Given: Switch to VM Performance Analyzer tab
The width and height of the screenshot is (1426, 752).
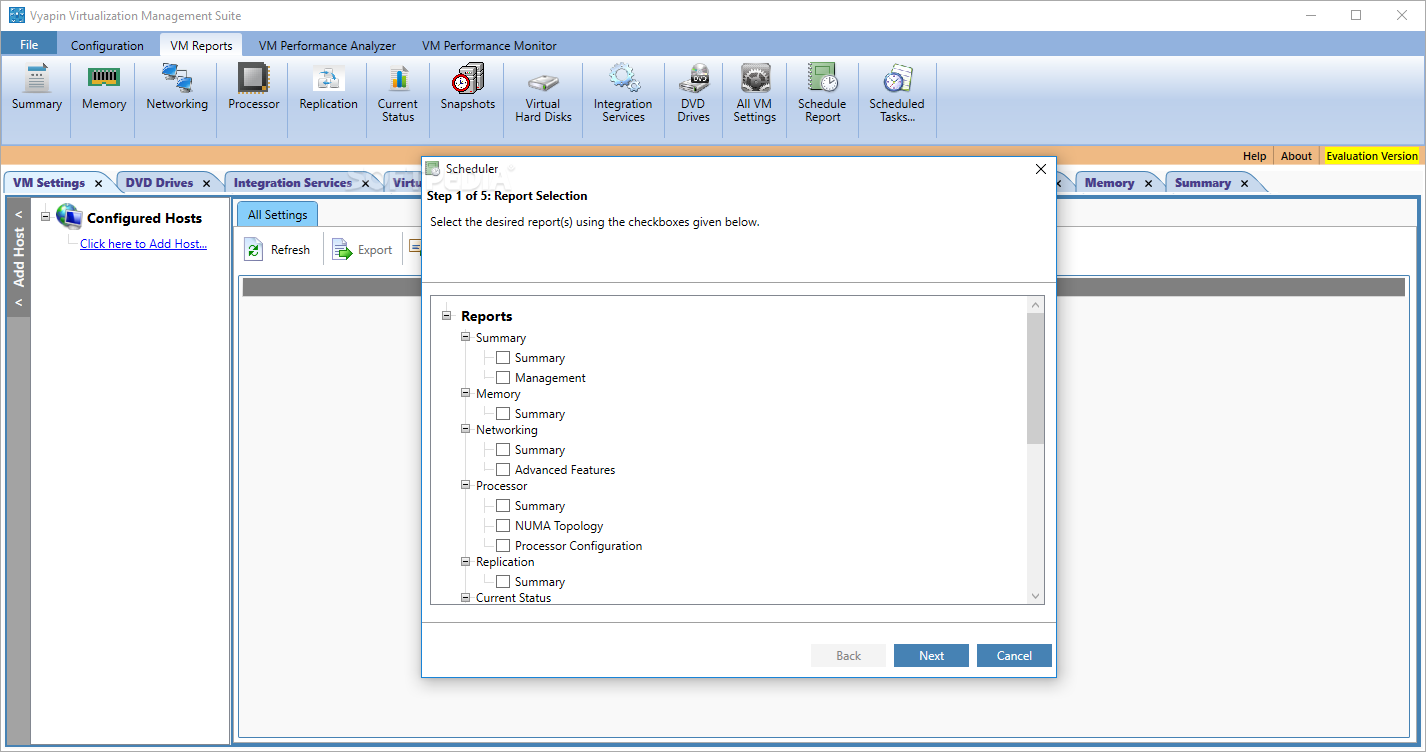Looking at the screenshot, I should [327, 46].
